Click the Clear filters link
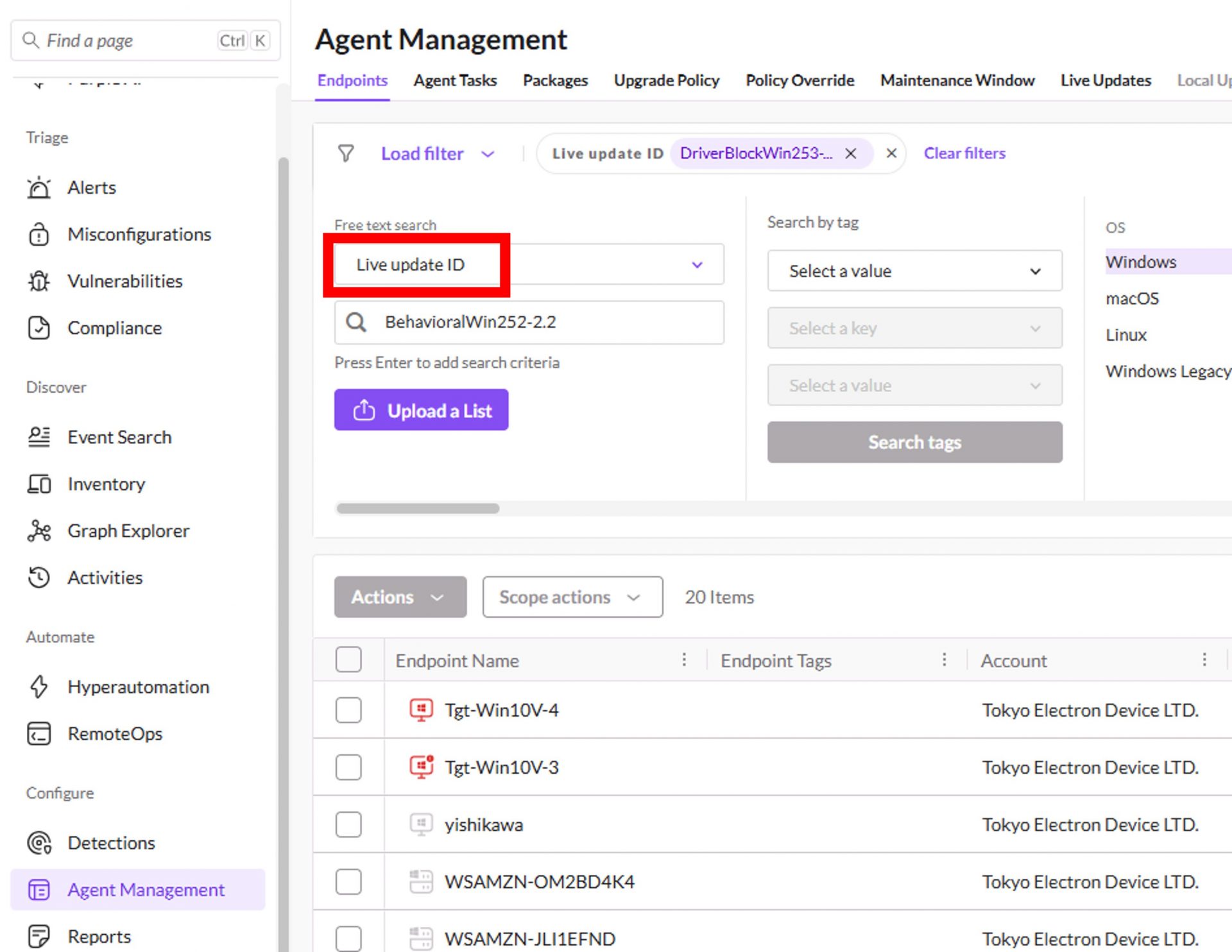Screen dimensions: 1232x952 [x=964, y=153]
